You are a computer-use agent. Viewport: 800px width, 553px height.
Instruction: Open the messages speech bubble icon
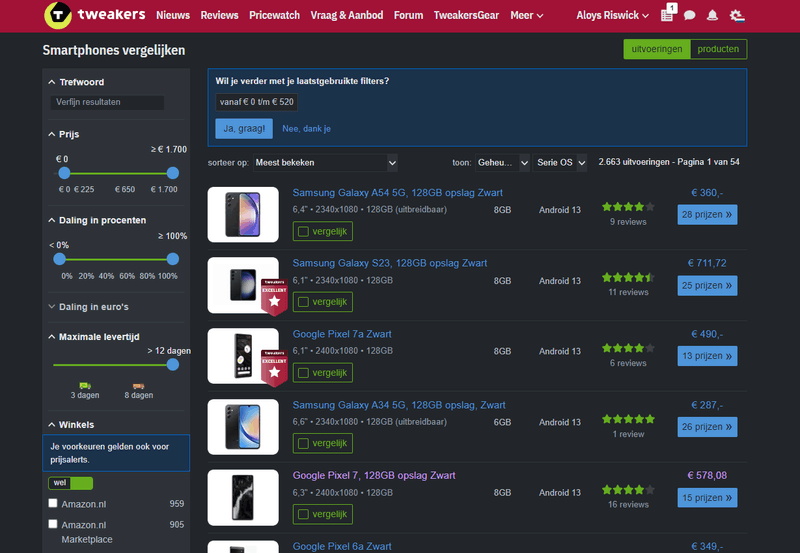689,15
